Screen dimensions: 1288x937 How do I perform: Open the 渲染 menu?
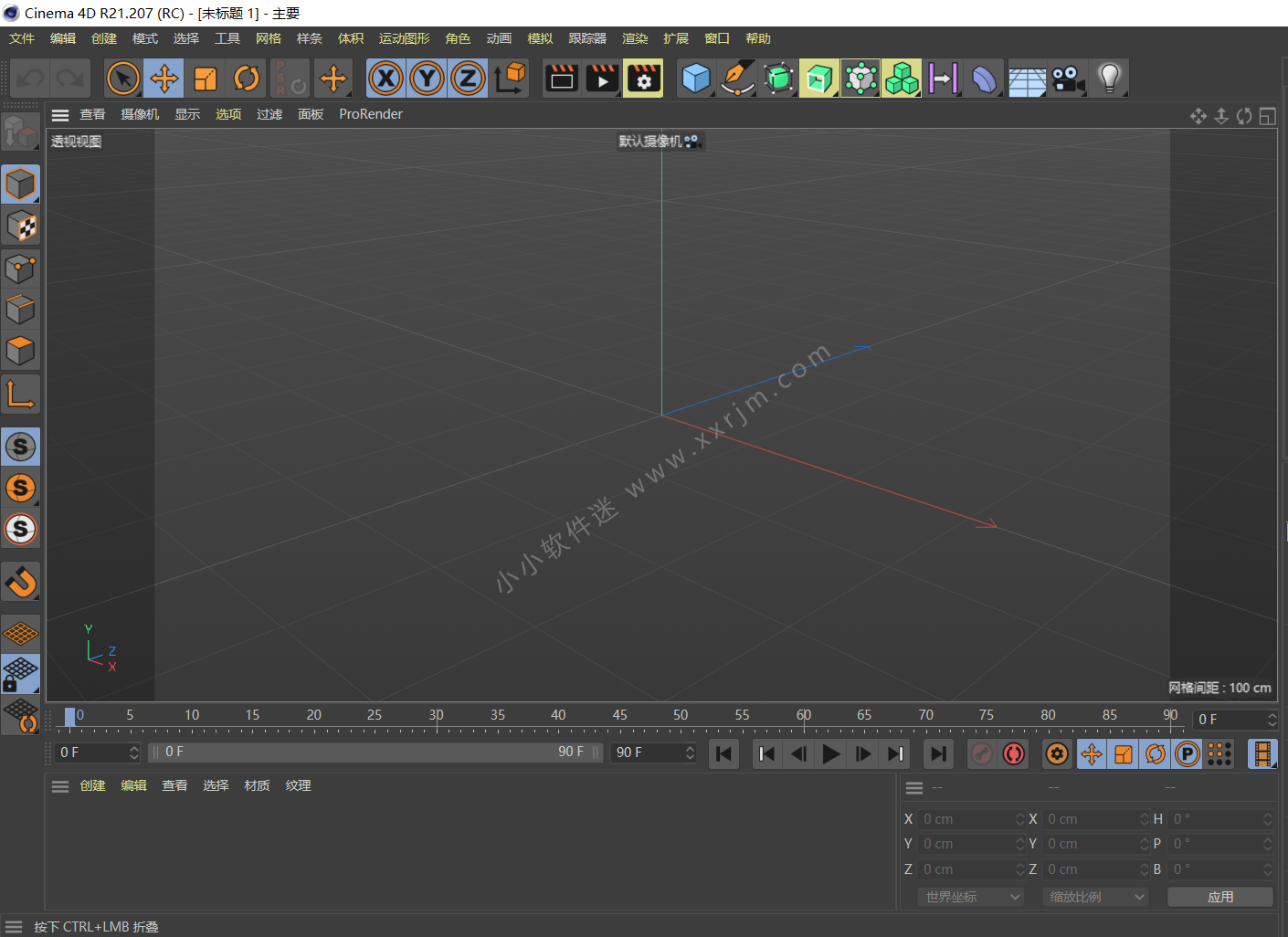(635, 38)
